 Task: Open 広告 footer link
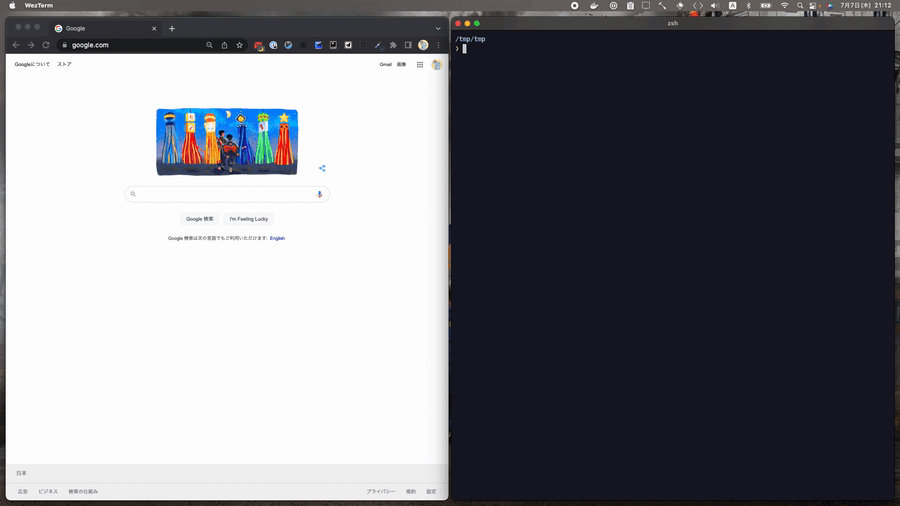point(22,492)
